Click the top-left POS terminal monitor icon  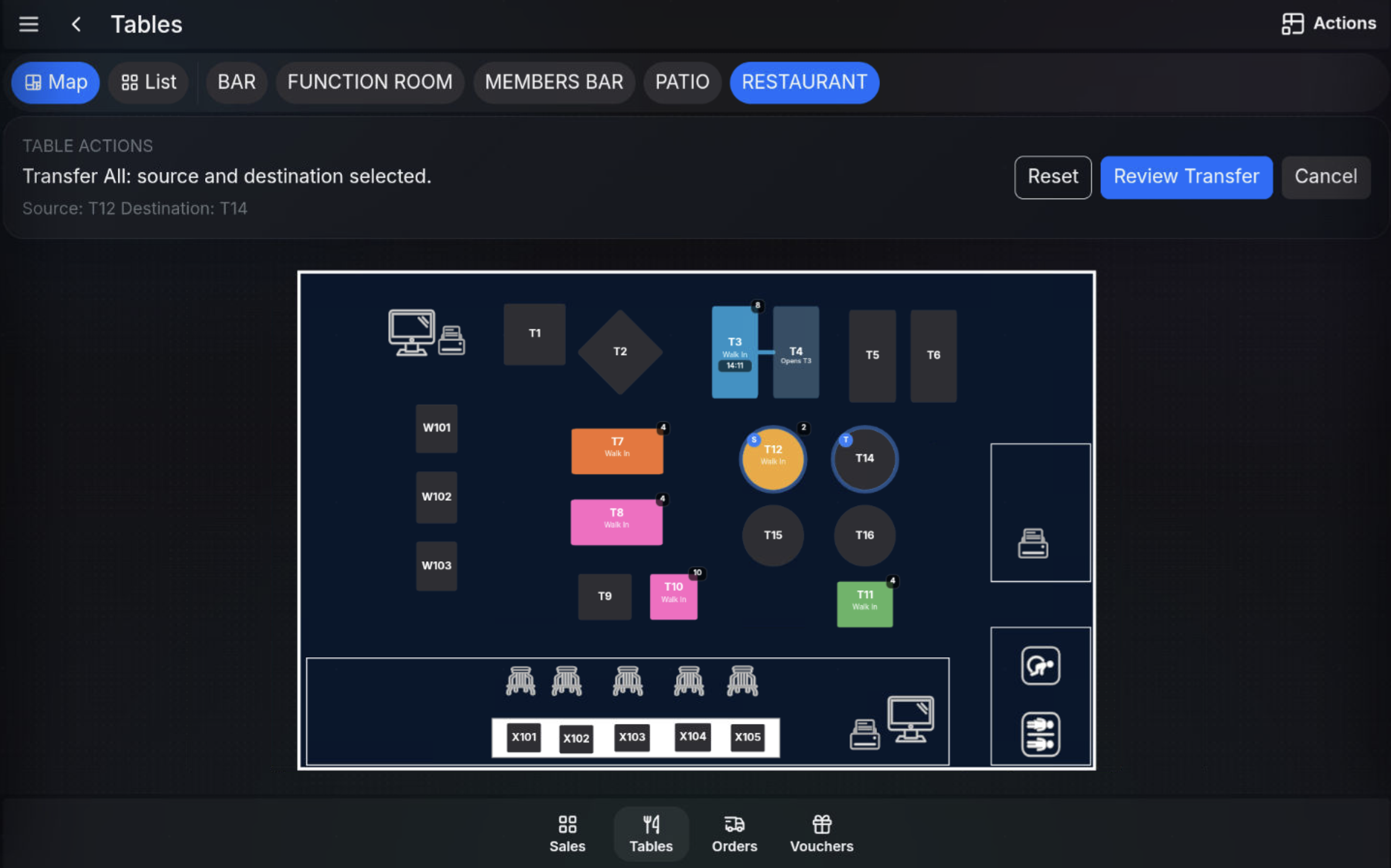point(411,332)
